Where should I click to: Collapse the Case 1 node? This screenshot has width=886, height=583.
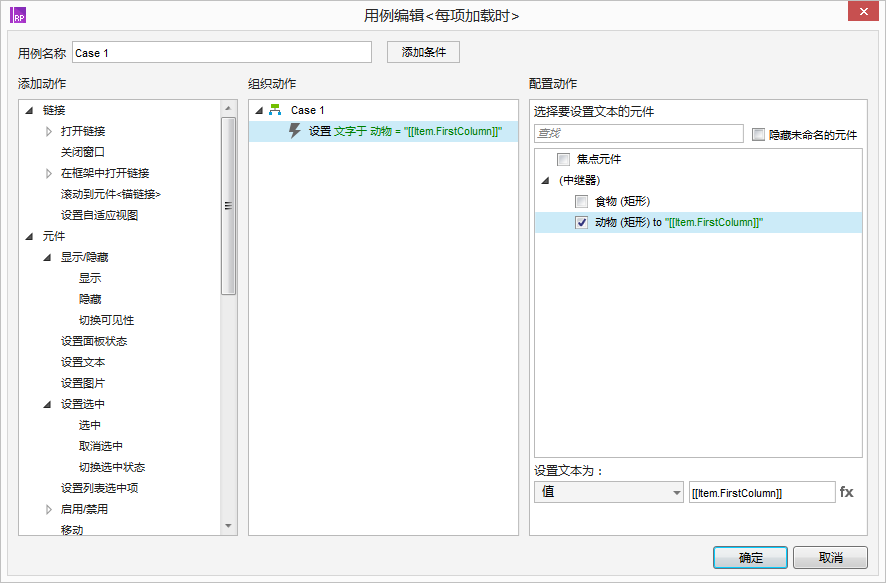[259, 110]
